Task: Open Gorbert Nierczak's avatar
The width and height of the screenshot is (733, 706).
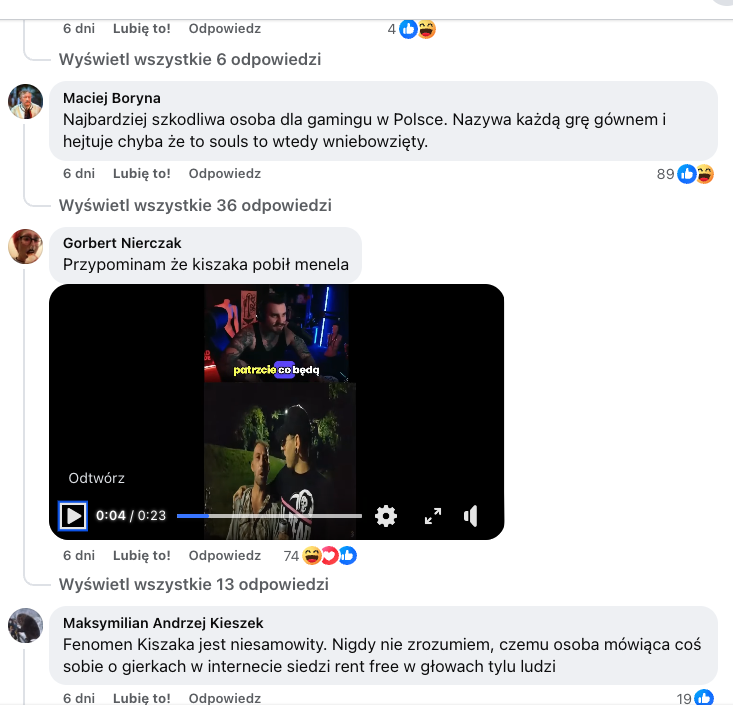Action: pyautogui.click(x=26, y=246)
